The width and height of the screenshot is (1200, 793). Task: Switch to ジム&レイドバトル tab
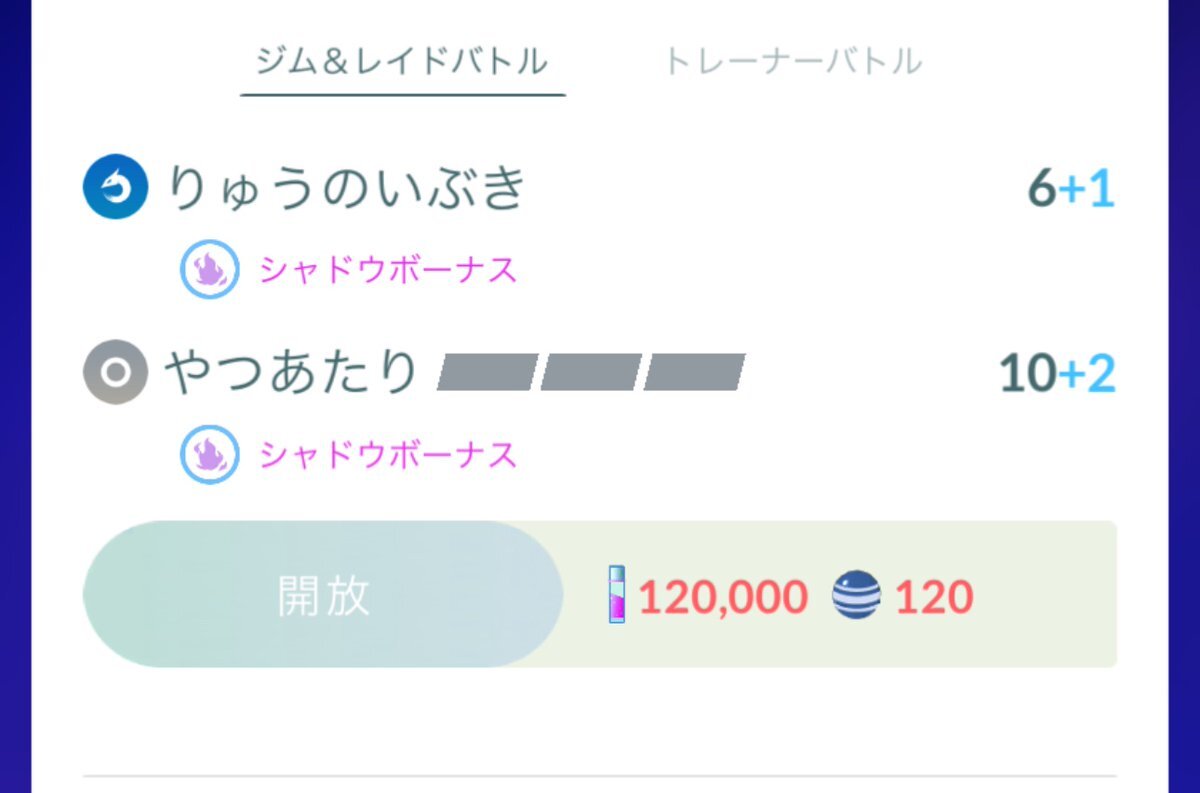point(403,62)
